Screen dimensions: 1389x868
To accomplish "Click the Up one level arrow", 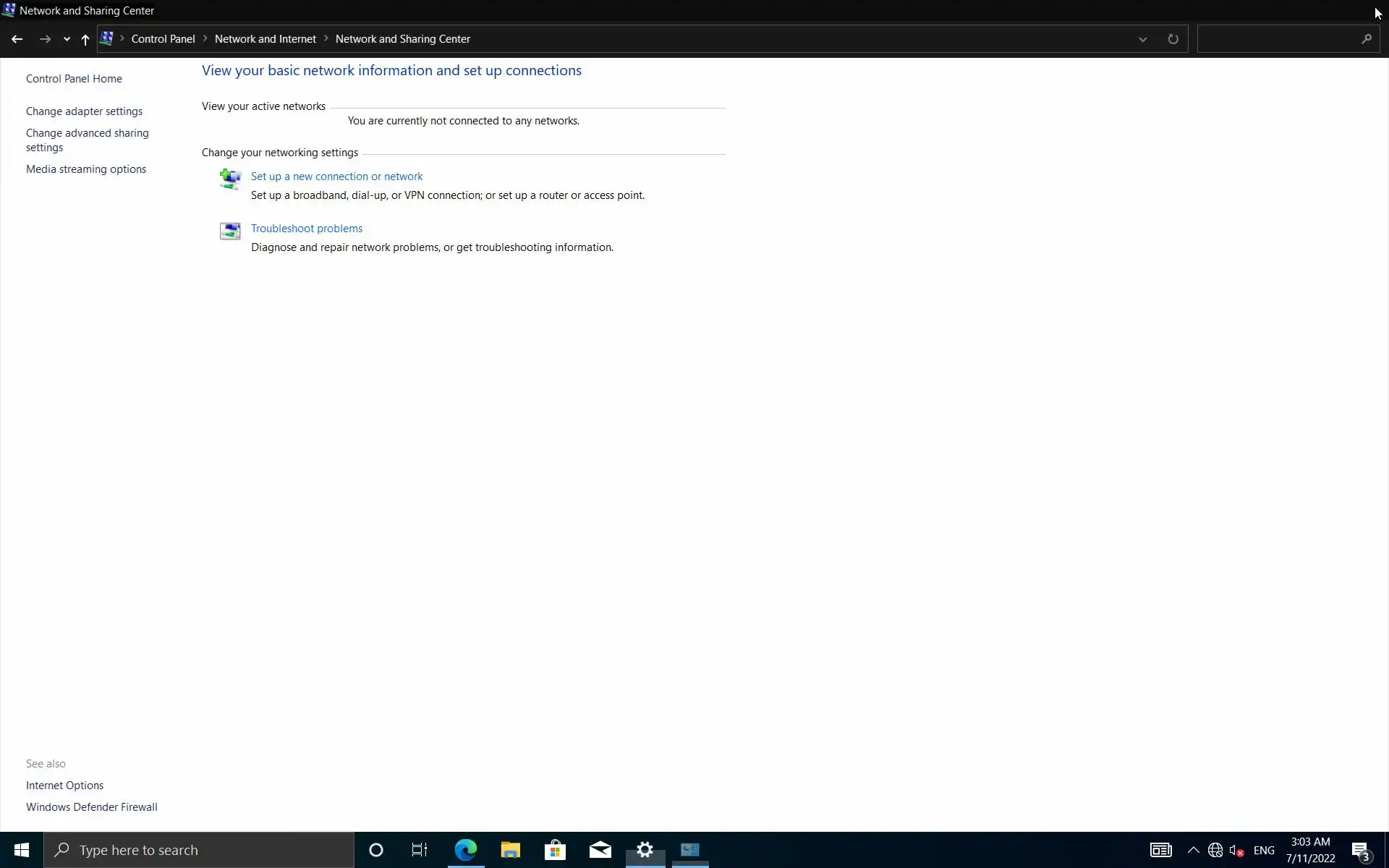I will [x=85, y=40].
